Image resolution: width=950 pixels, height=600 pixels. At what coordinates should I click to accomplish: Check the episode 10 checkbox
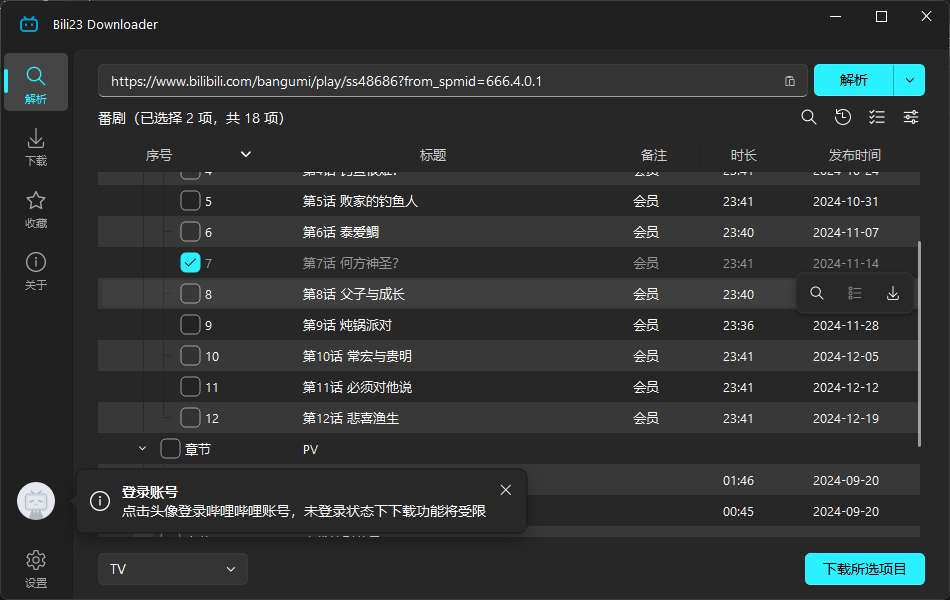(x=190, y=355)
